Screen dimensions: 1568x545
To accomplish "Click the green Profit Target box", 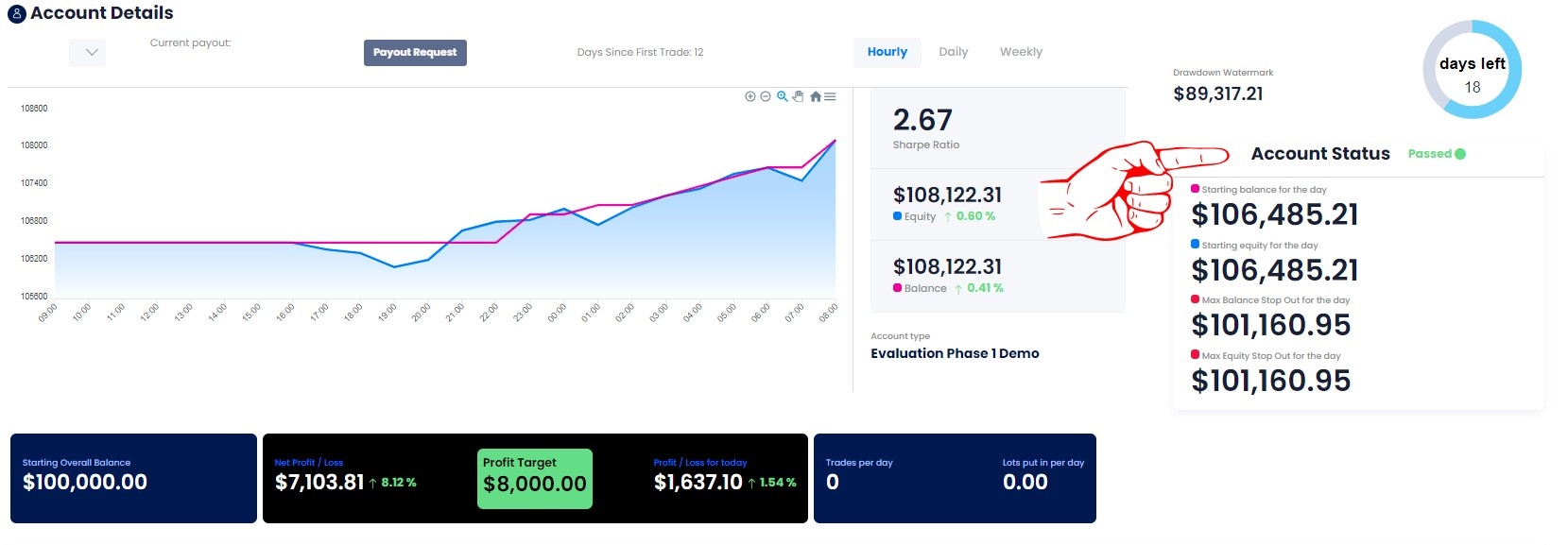I will (535, 478).
